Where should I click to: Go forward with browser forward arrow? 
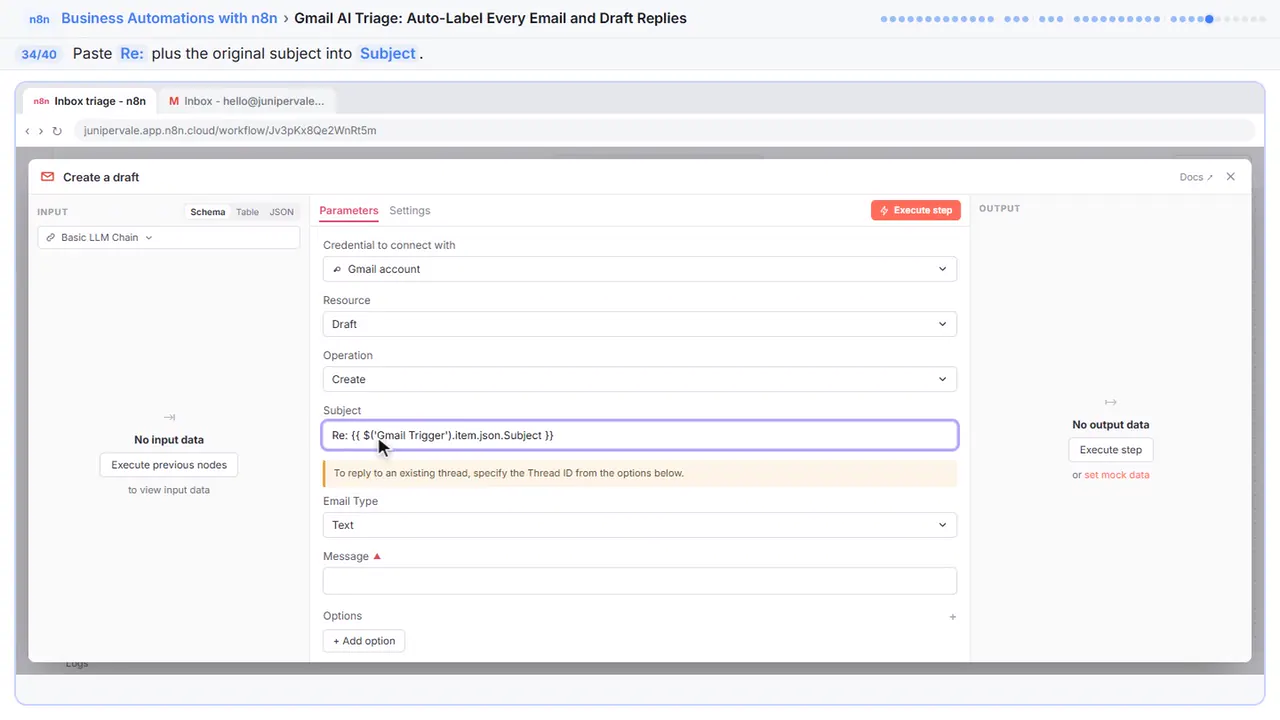[x=41, y=131]
